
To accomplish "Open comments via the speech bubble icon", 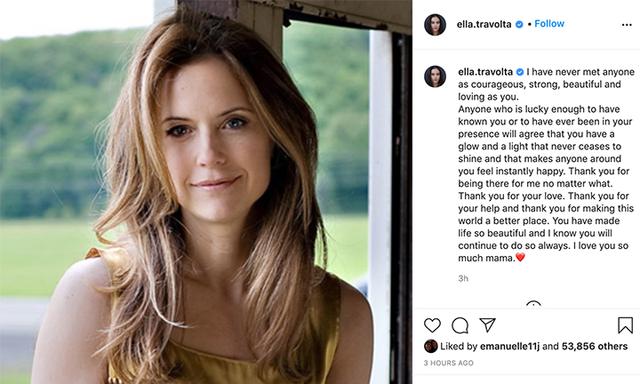I will coord(460,325).
